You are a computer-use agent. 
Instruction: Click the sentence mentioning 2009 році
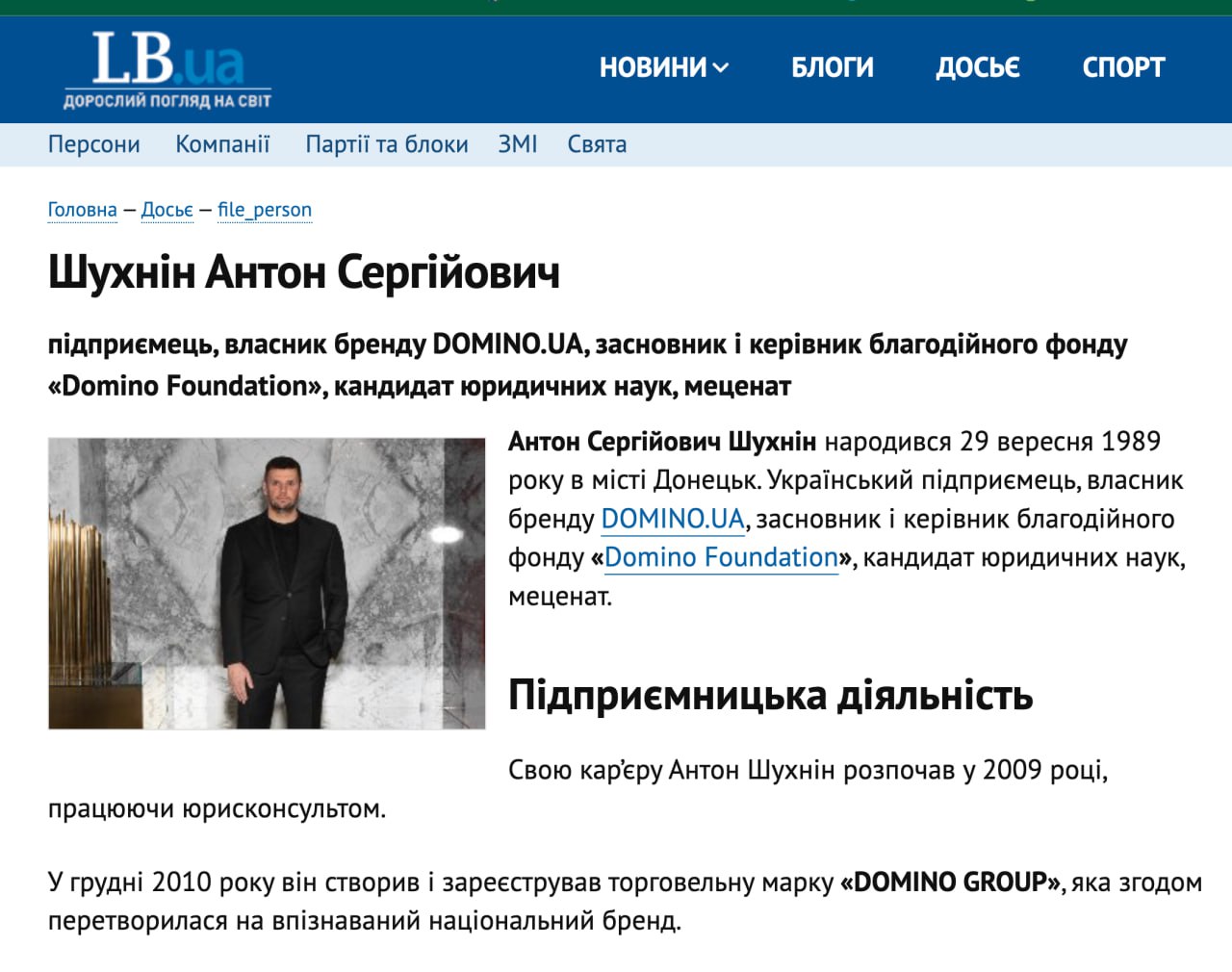click(x=577, y=789)
